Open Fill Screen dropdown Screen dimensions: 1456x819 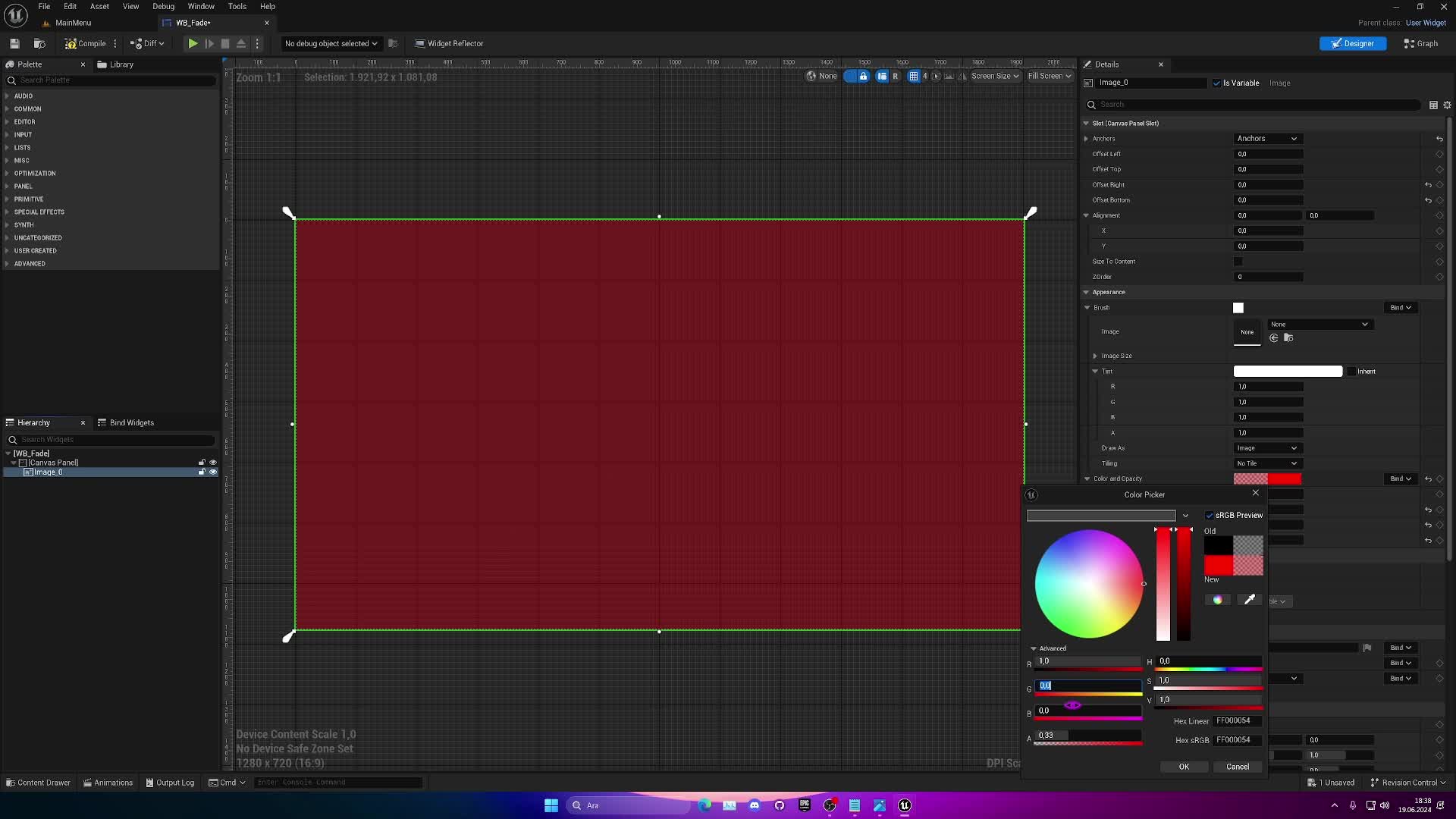tap(1050, 76)
